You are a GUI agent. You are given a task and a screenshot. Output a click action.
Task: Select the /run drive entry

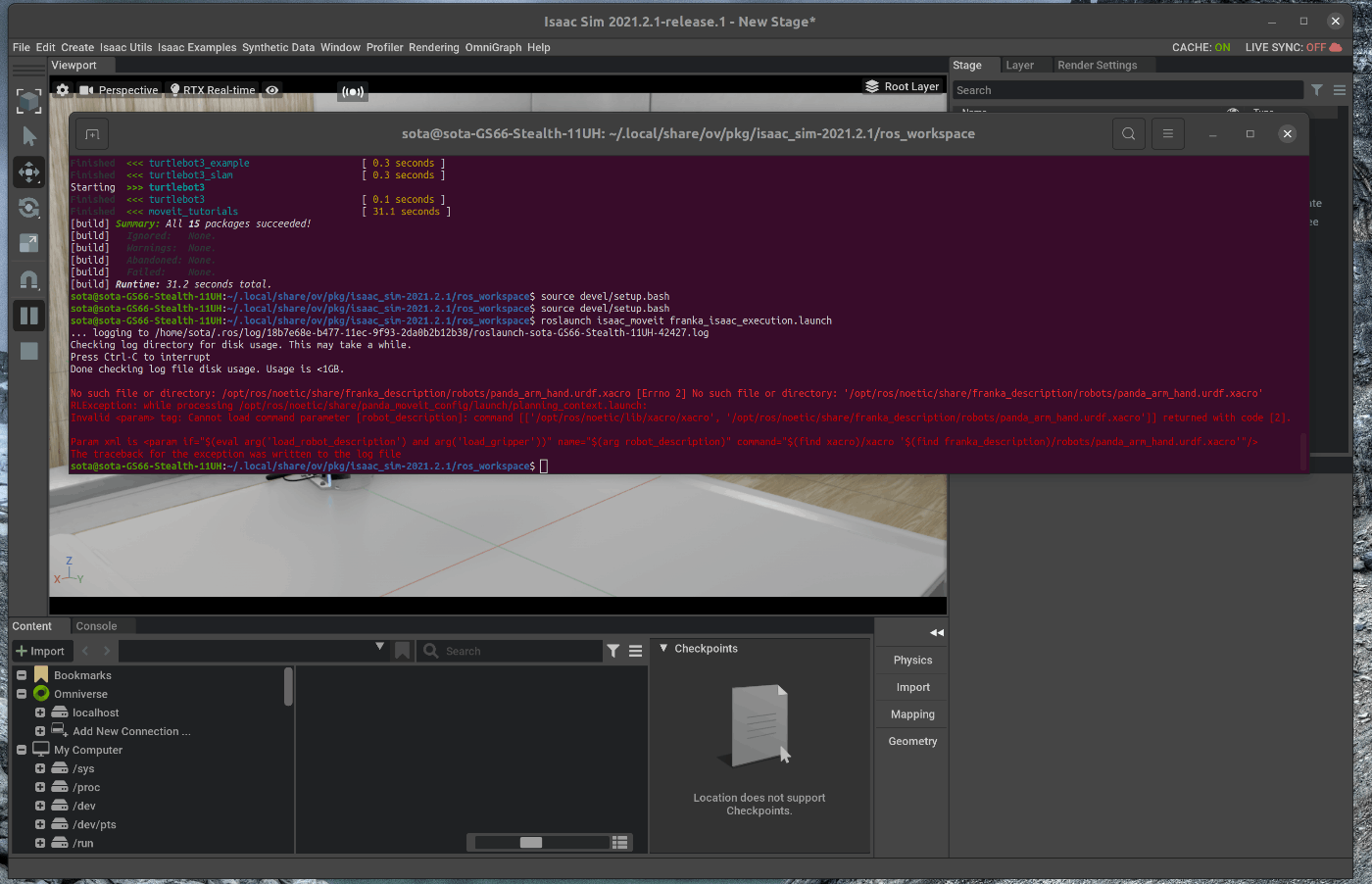point(83,843)
